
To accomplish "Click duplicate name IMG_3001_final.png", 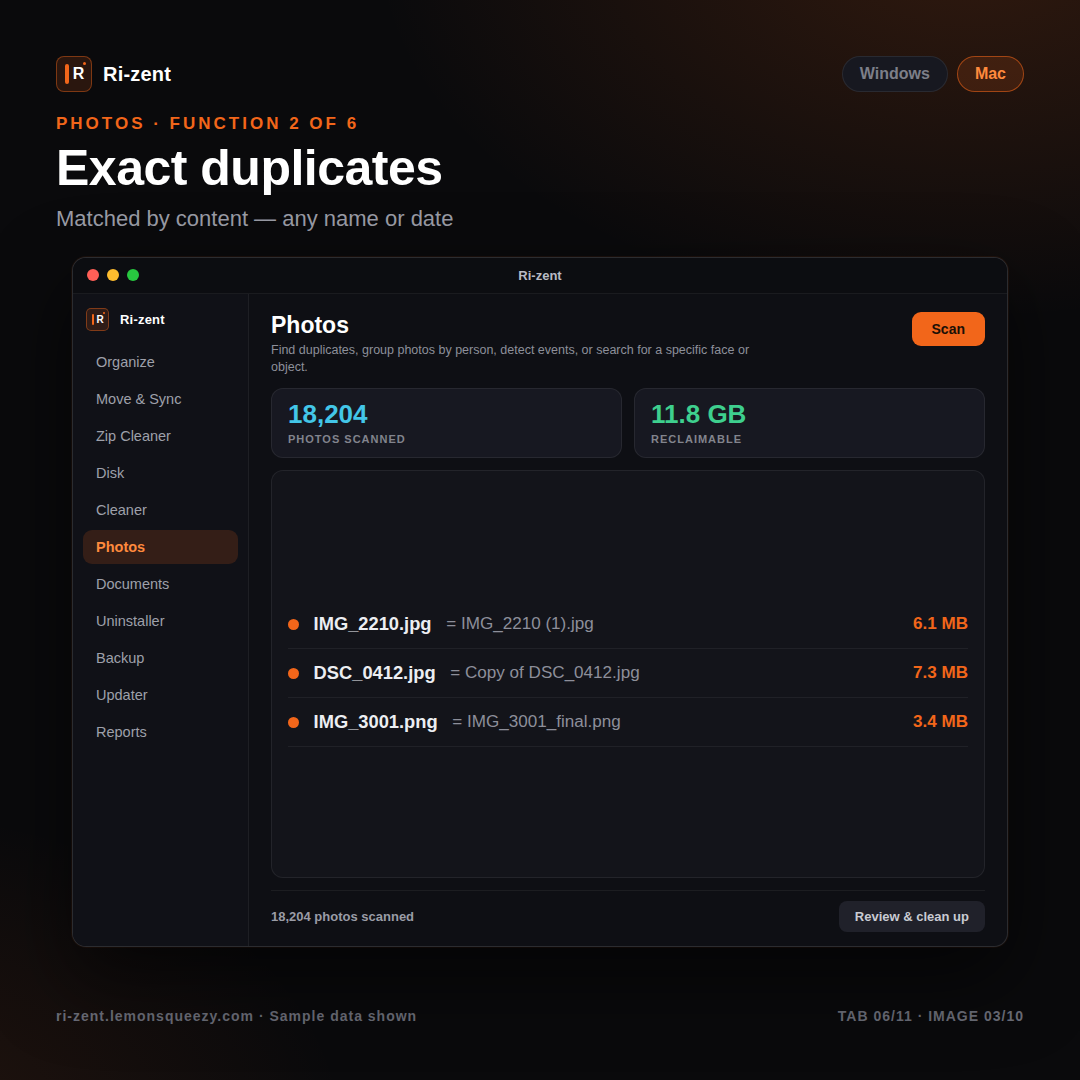I will [543, 721].
